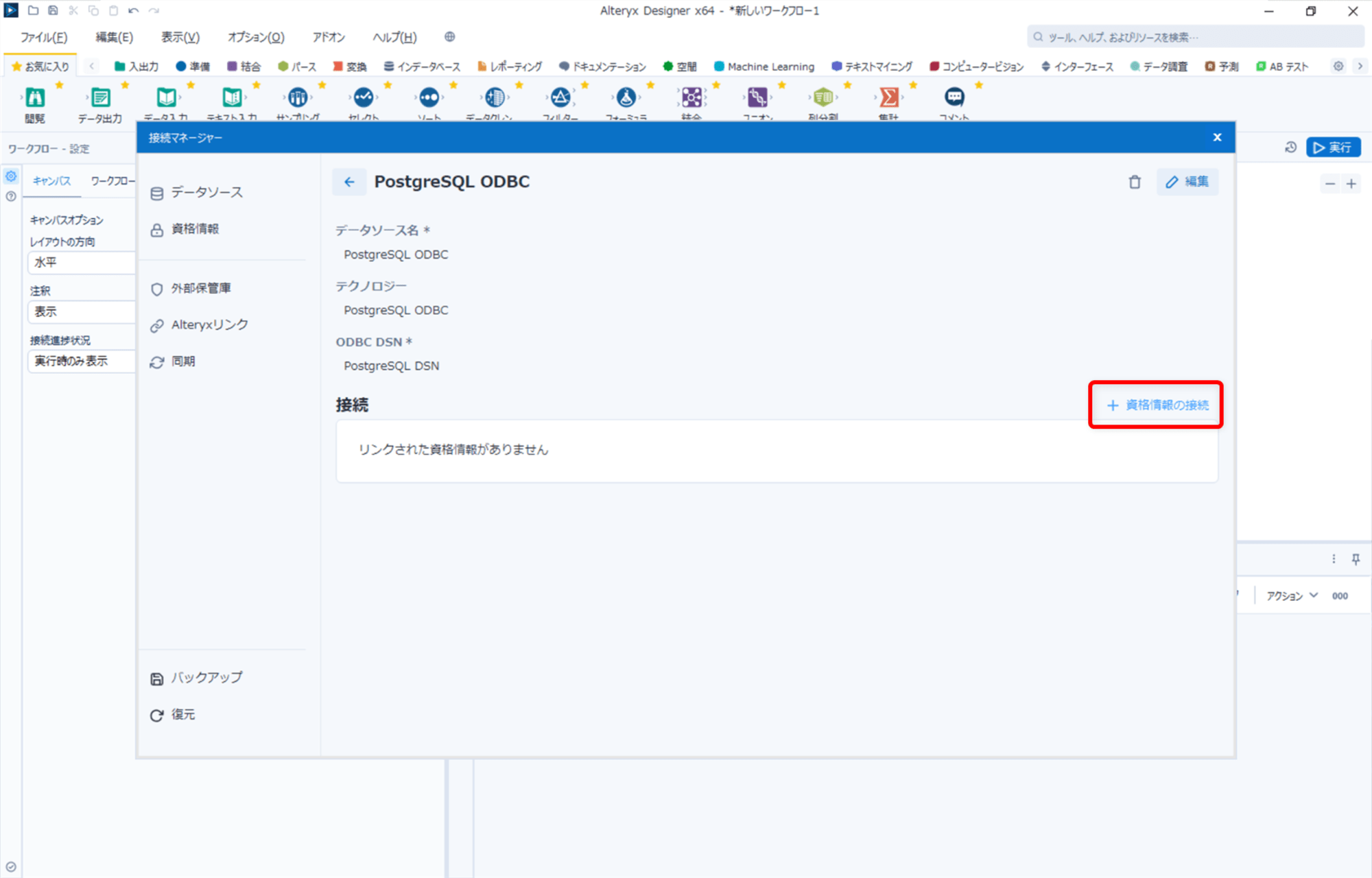Screen dimensions: 1372x878
Task: Go back with the arrow beside PostgreSQL ODBC
Action: pyautogui.click(x=349, y=182)
